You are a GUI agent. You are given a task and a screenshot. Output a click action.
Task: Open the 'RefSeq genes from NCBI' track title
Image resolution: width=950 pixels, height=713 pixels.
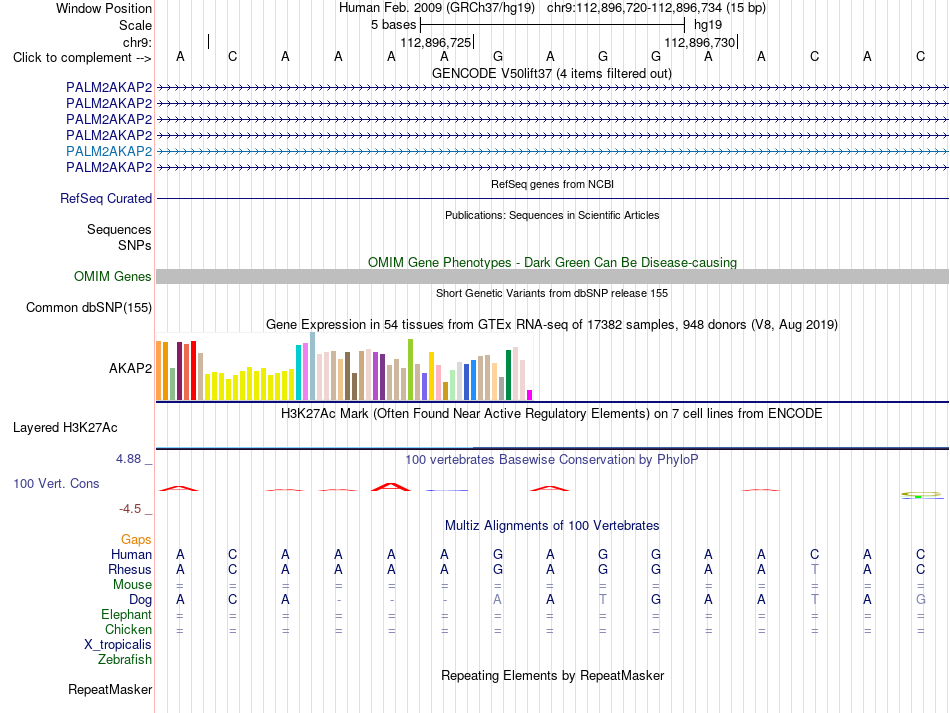coord(552,184)
